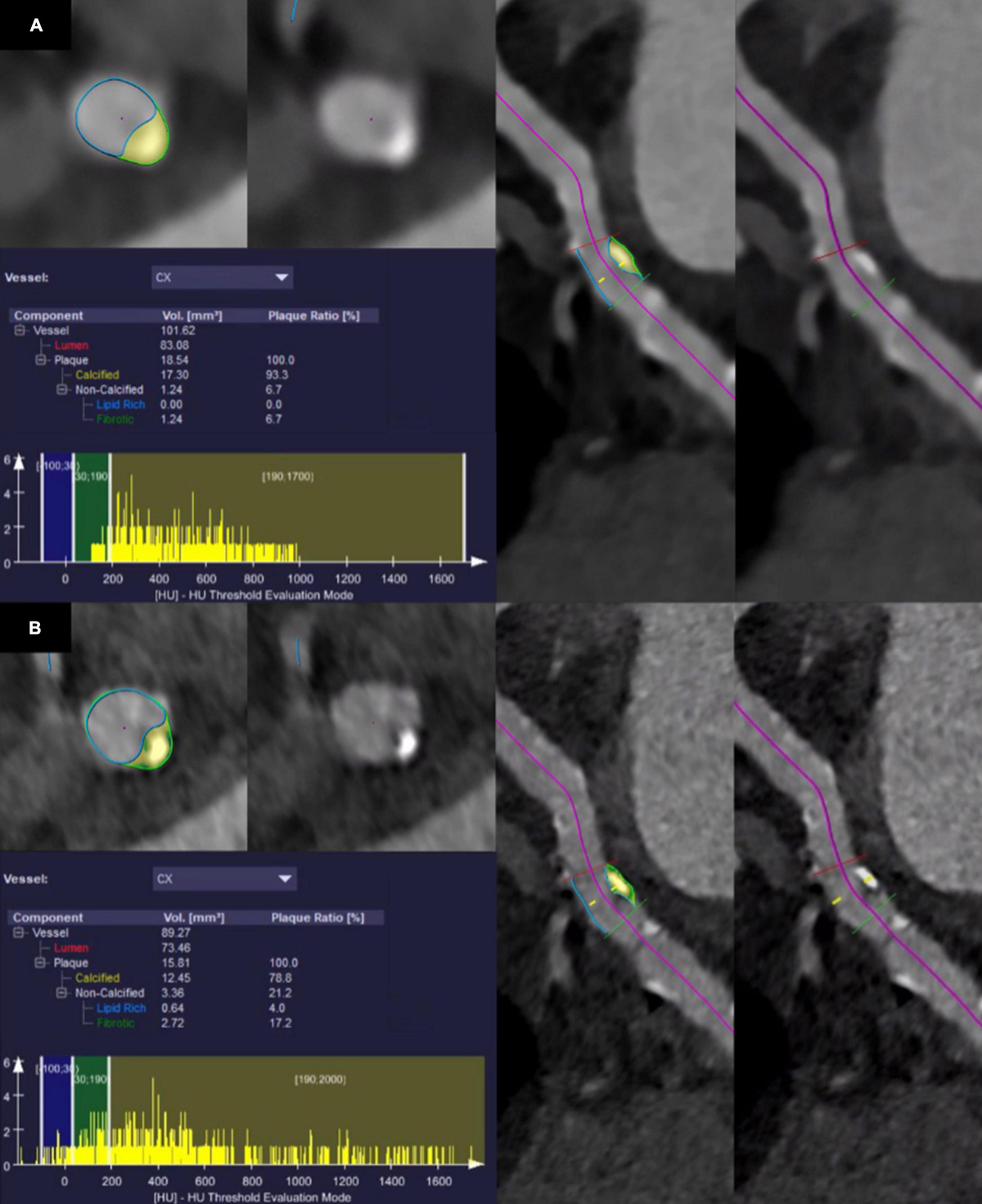Click the green HU threshold band in panel B histogram
This screenshot has width=982, height=1204.
pos(90,1096)
